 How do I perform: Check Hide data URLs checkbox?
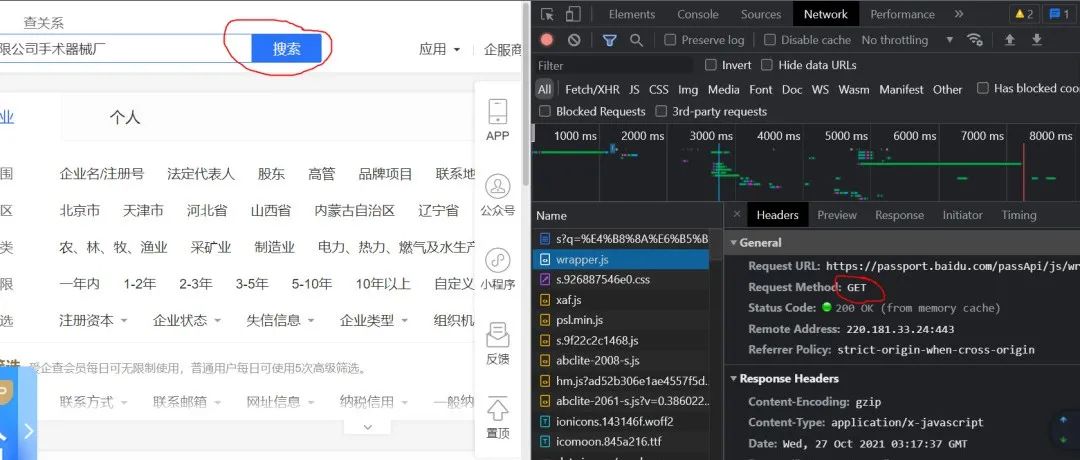pyautogui.click(x=767, y=65)
